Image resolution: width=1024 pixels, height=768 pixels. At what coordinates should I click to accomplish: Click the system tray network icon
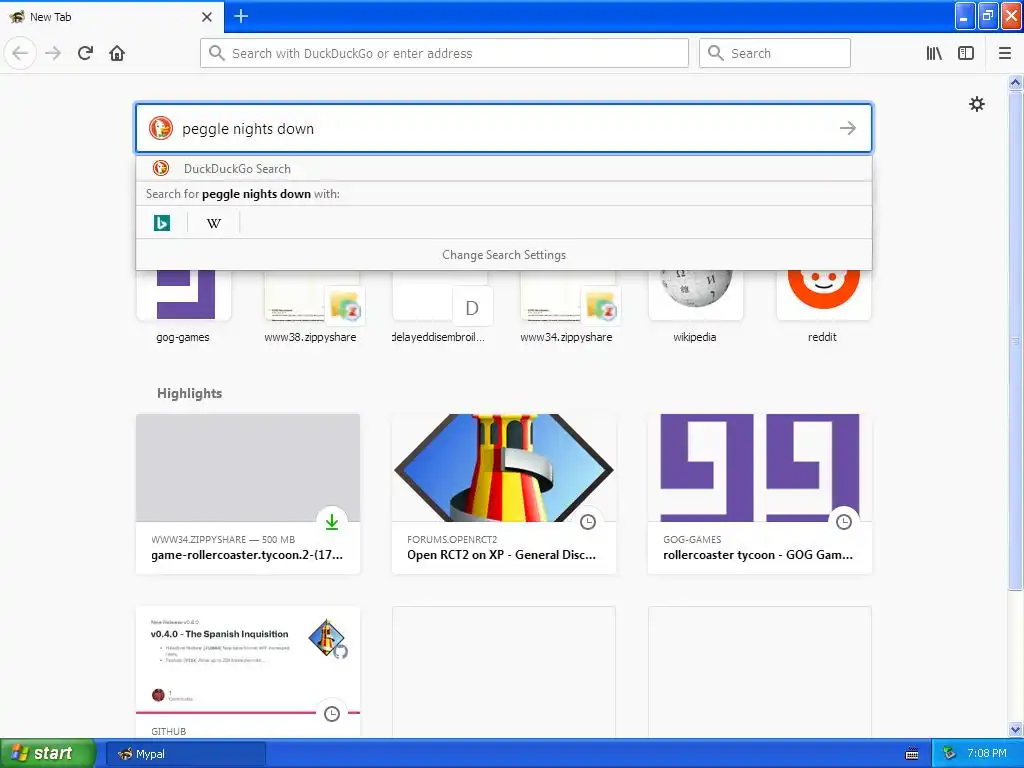click(x=950, y=754)
